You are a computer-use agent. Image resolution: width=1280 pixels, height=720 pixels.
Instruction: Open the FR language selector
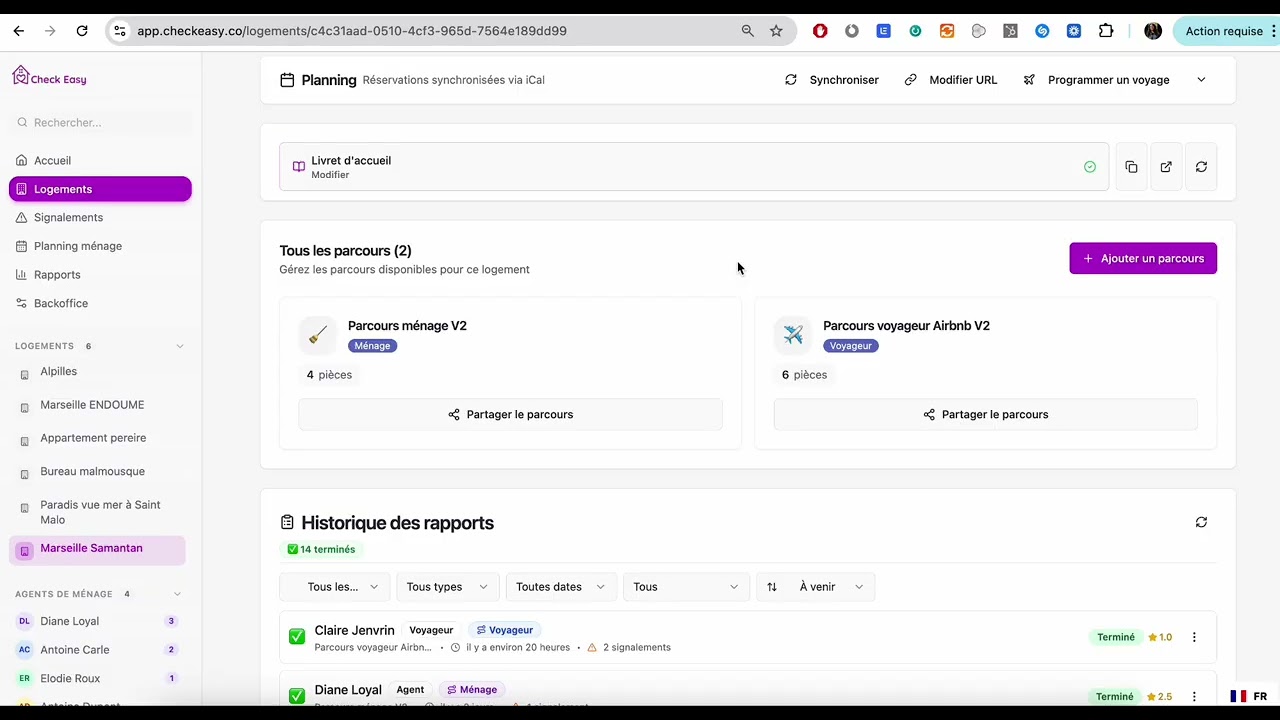coord(1249,696)
